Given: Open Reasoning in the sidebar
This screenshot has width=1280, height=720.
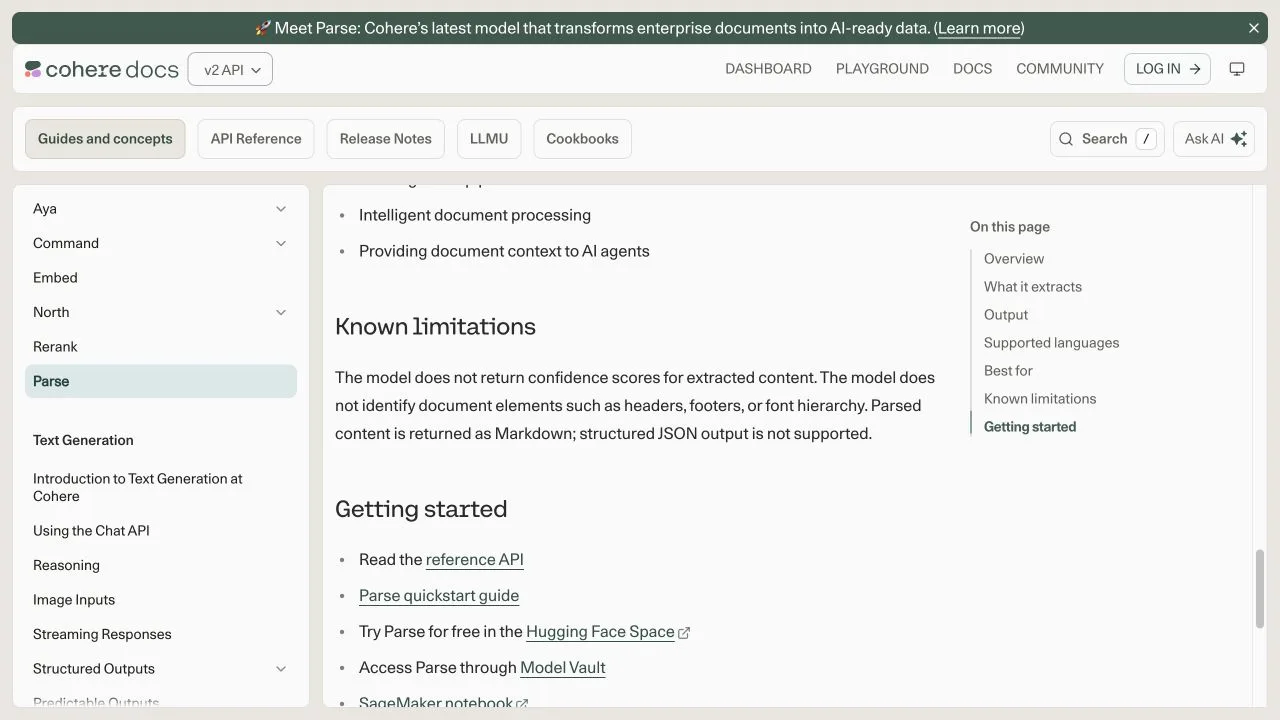Looking at the screenshot, I should click(161, 565).
